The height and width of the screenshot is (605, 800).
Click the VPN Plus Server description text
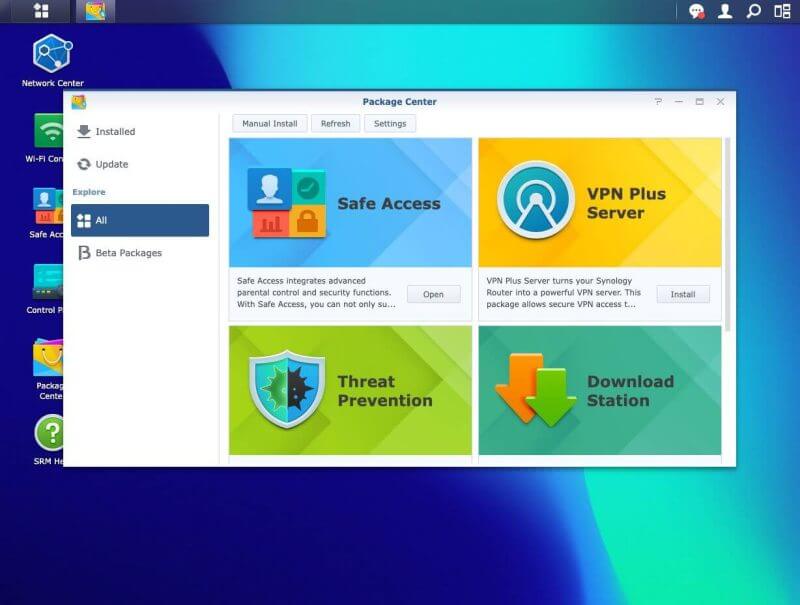coord(563,292)
